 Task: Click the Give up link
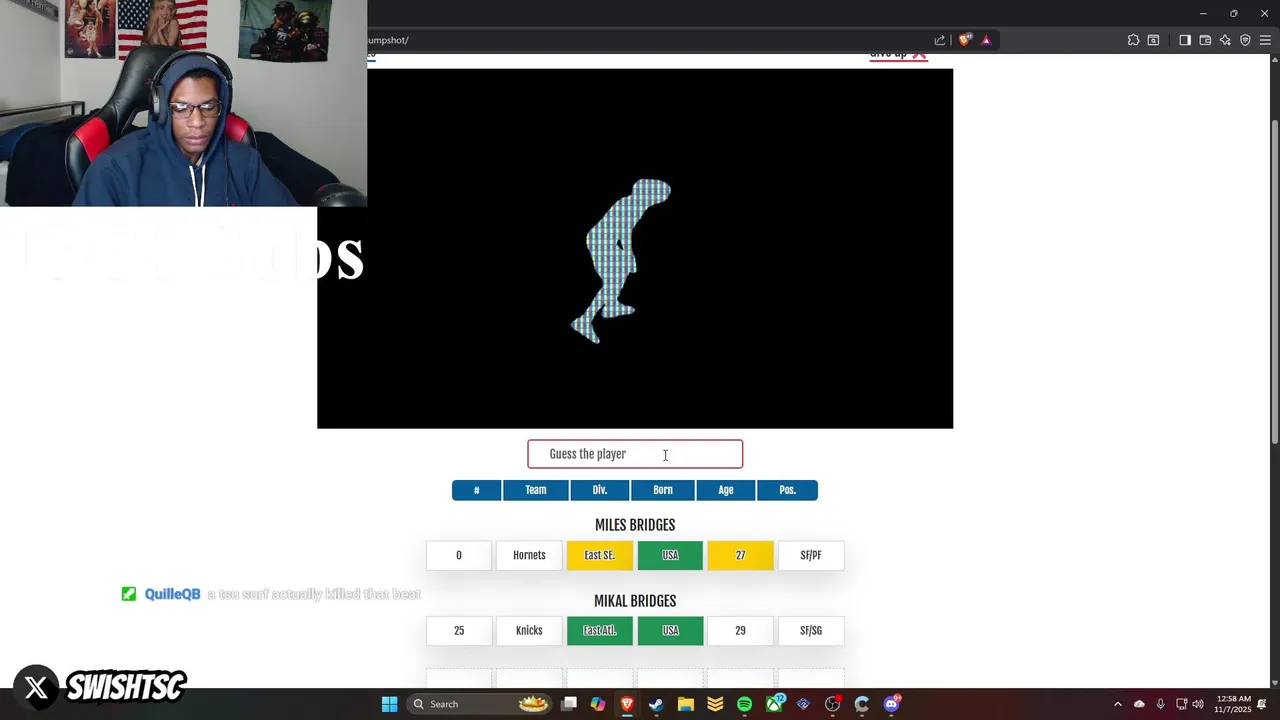[897, 55]
